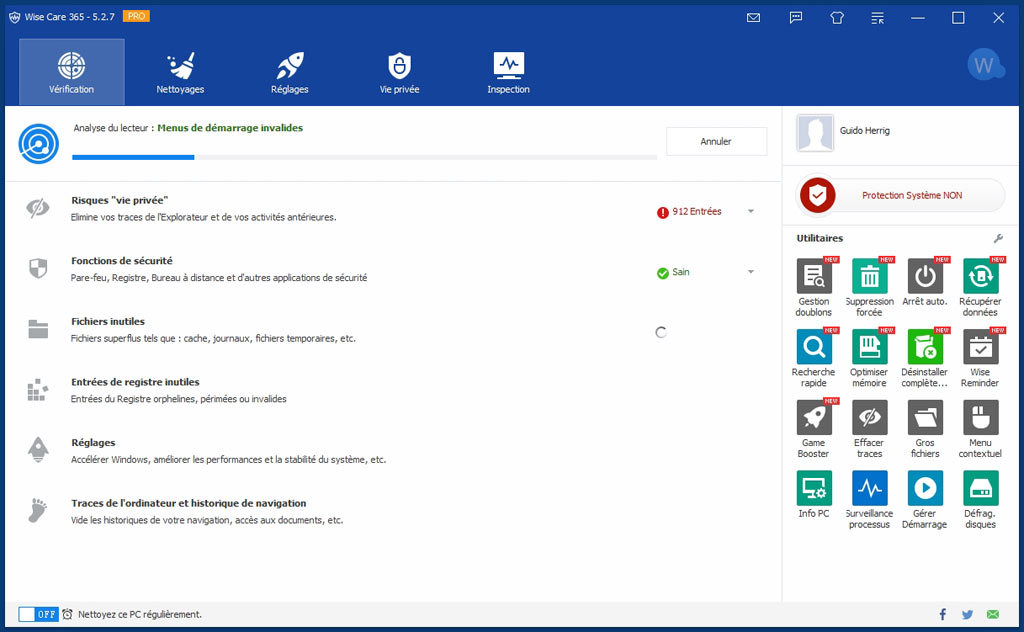
Task: Cancel the scan with Annuler
Action: (716, 141)
